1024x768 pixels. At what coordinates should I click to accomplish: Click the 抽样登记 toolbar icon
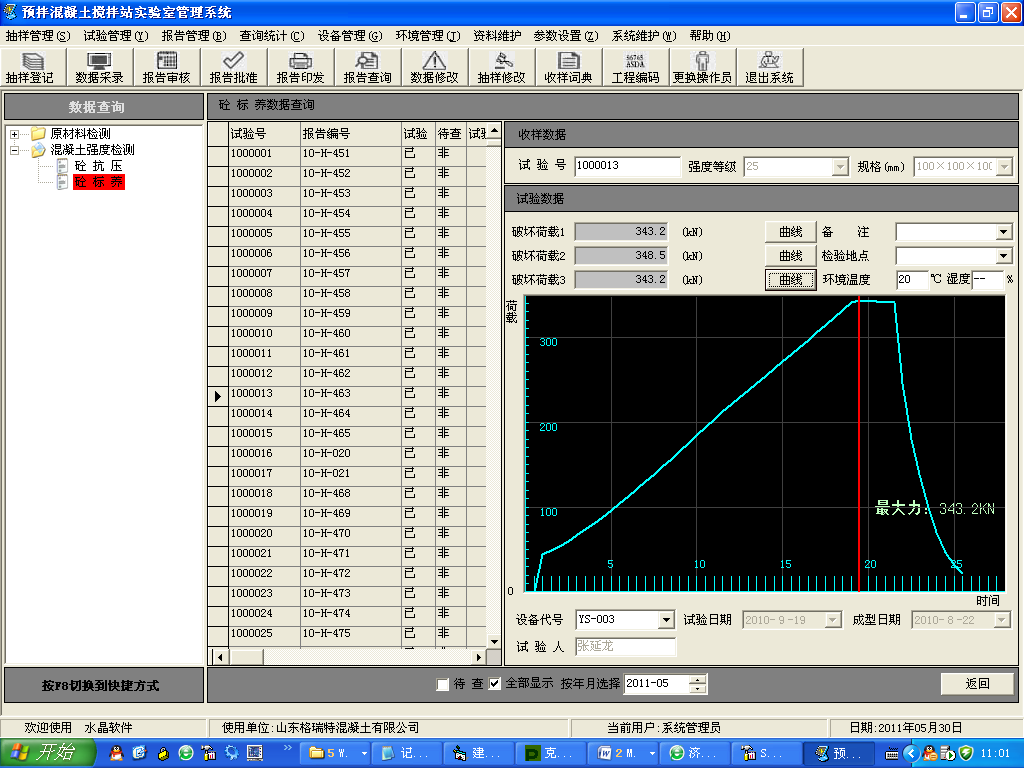point(30,67)
